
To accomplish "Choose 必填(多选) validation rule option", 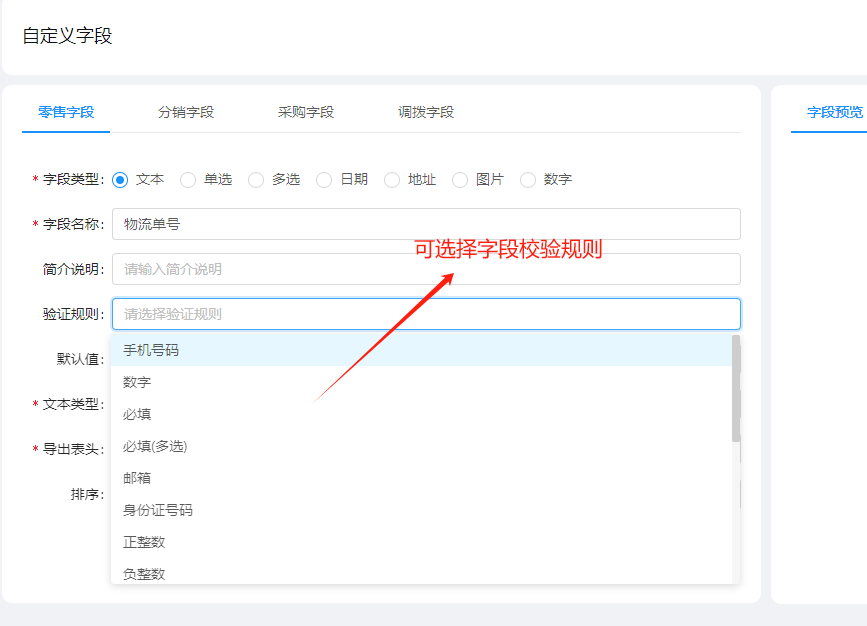I will click(421, 446).
